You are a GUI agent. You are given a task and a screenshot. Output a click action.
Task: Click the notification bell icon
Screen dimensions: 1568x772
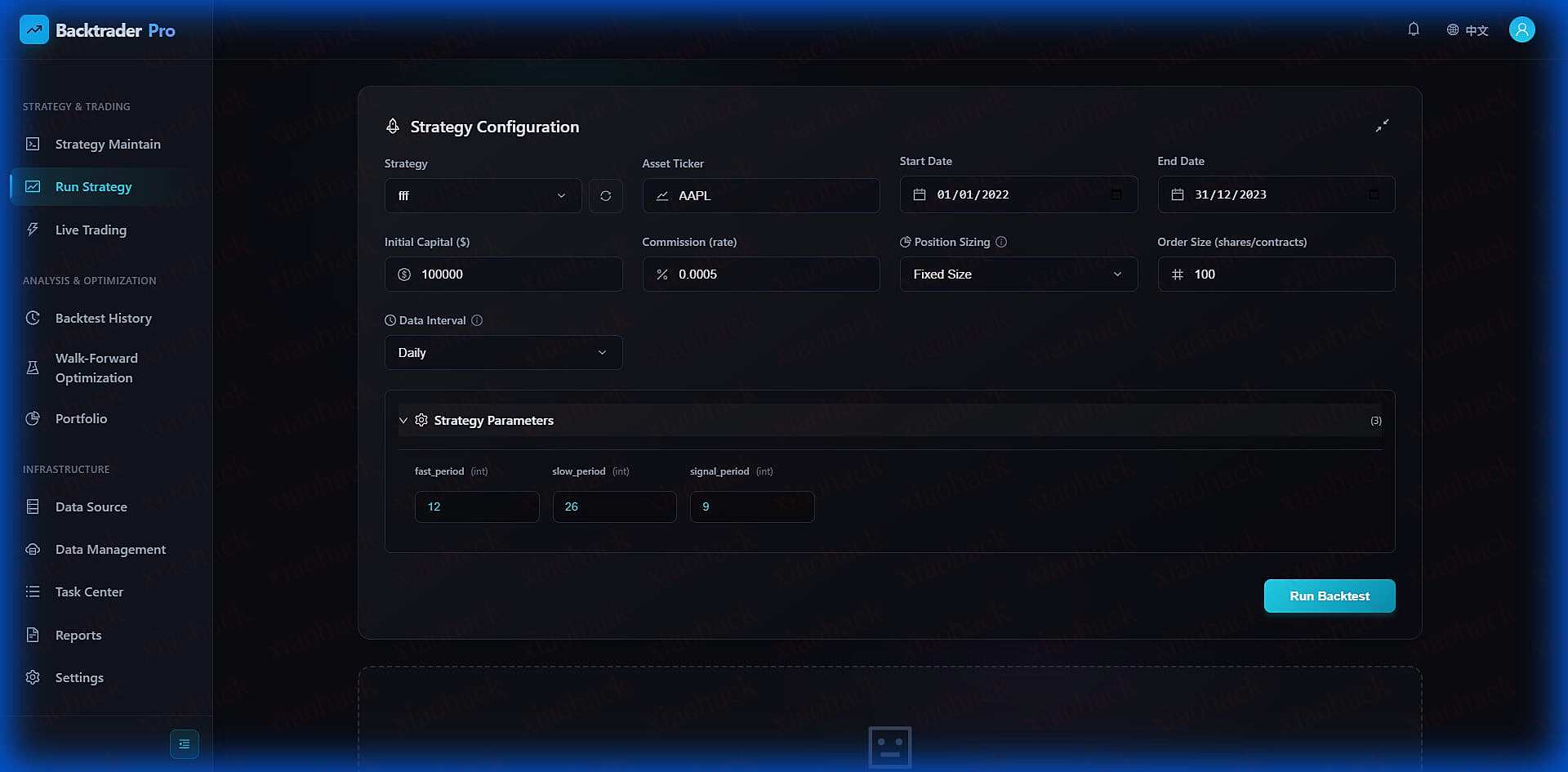[x=1414, y=29]
